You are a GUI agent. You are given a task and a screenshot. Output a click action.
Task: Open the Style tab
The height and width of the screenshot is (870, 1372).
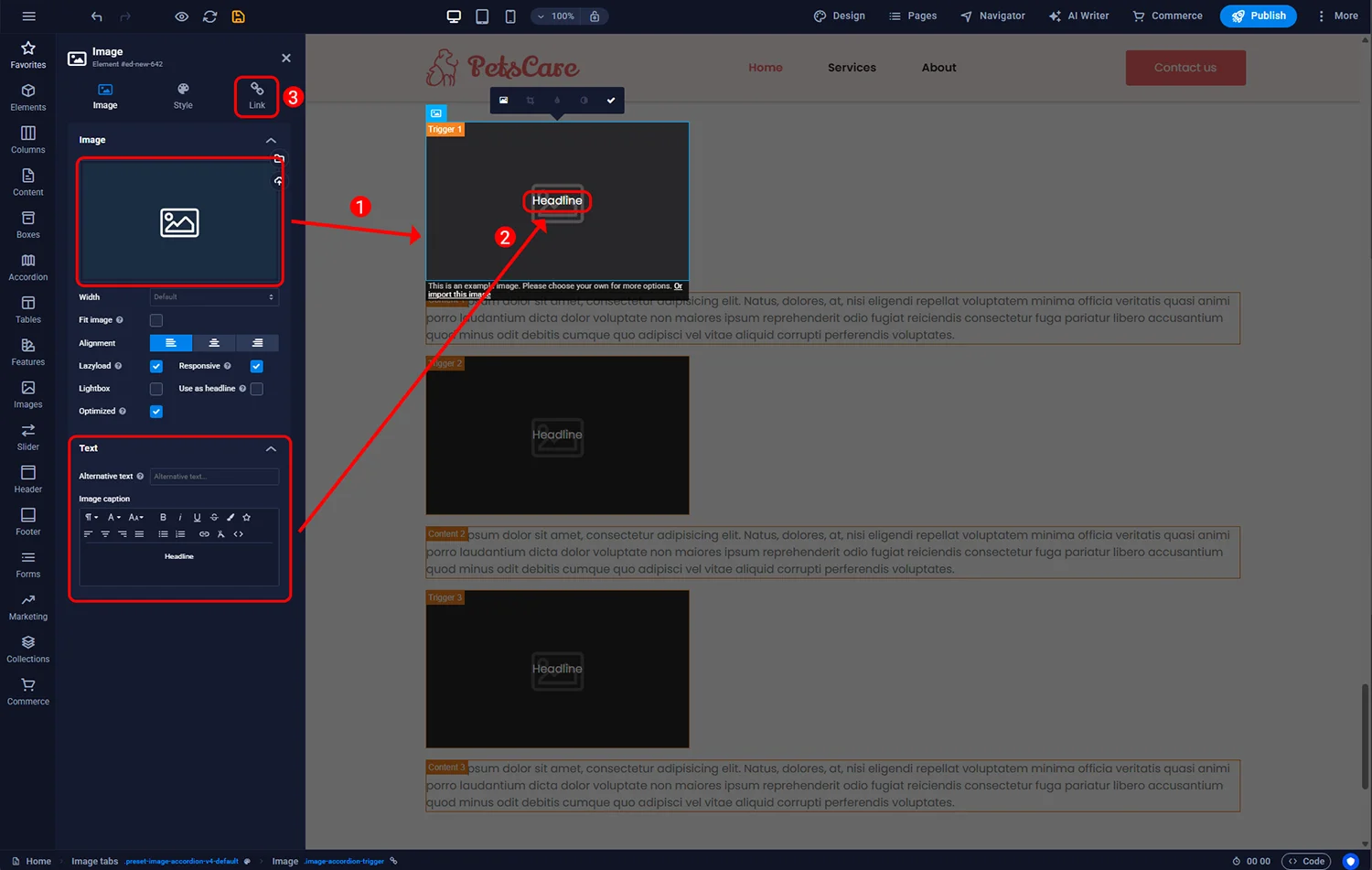(183, 95)
